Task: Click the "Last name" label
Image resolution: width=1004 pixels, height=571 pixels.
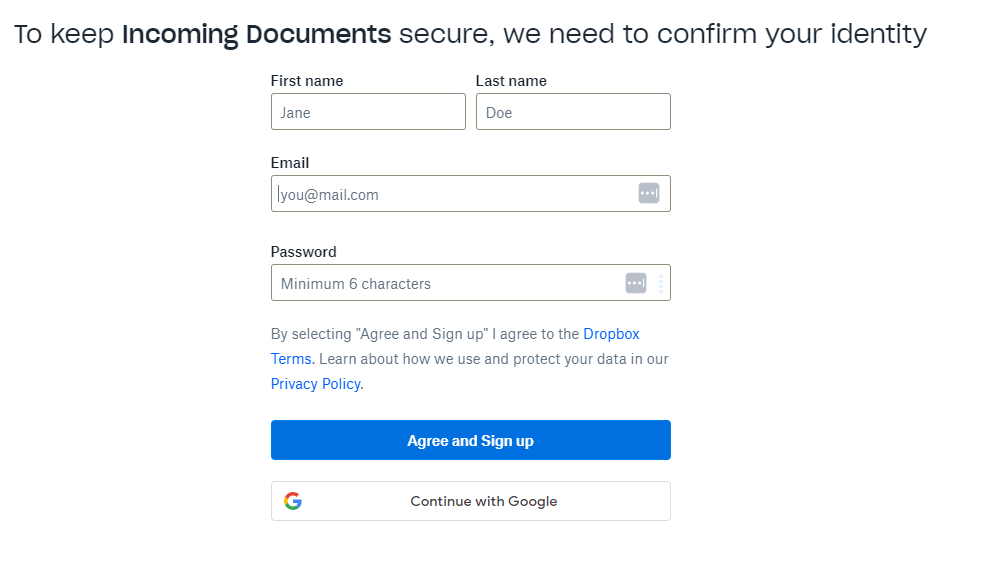Action: tap(511, 81)
